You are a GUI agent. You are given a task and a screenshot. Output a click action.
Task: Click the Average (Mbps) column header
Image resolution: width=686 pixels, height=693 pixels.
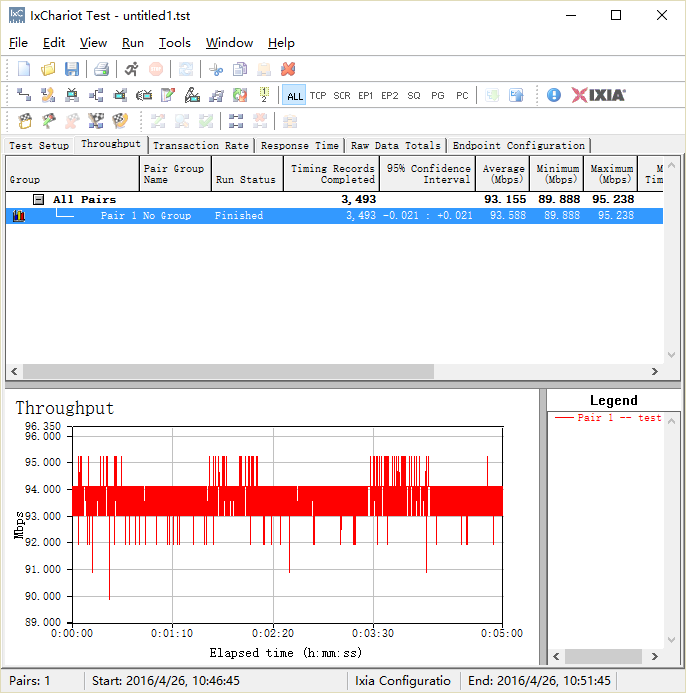(503, 174)
